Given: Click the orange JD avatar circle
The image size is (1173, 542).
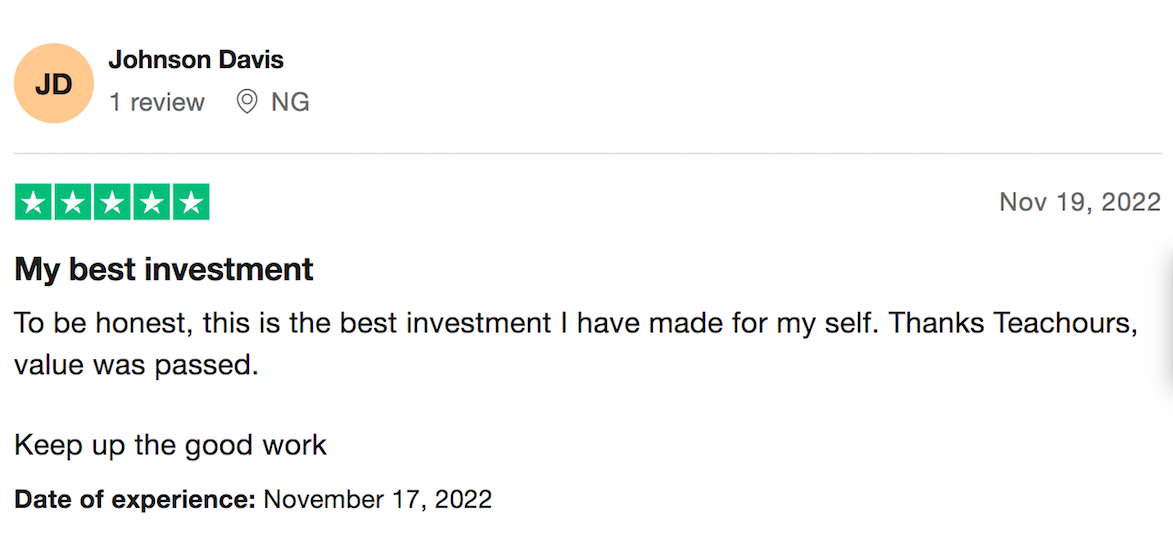Looking at the screenshot, I should pos(54,83).
